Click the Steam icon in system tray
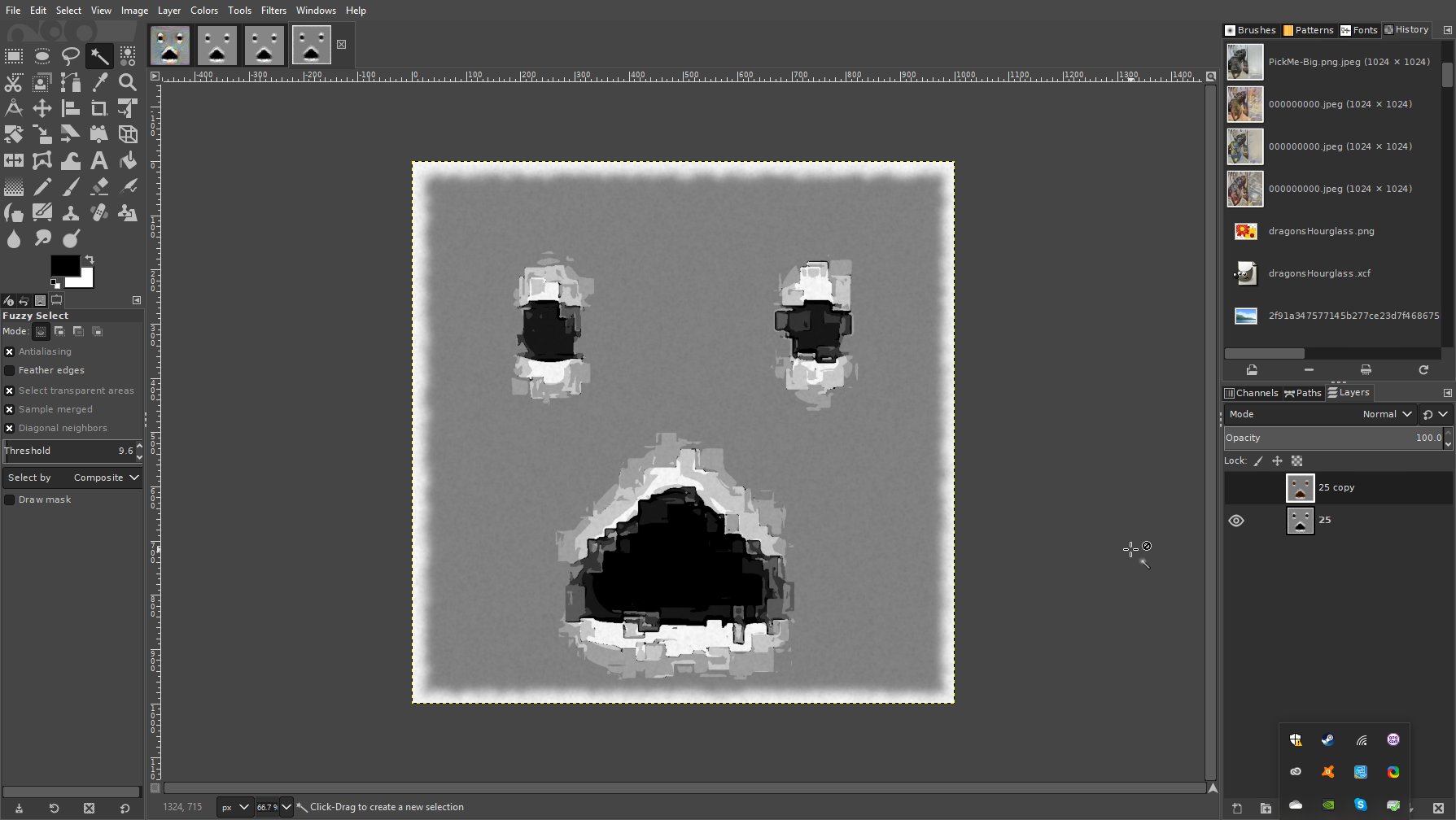The image size is (1456, 820). pyautogui.click(x=1327, y=740)
